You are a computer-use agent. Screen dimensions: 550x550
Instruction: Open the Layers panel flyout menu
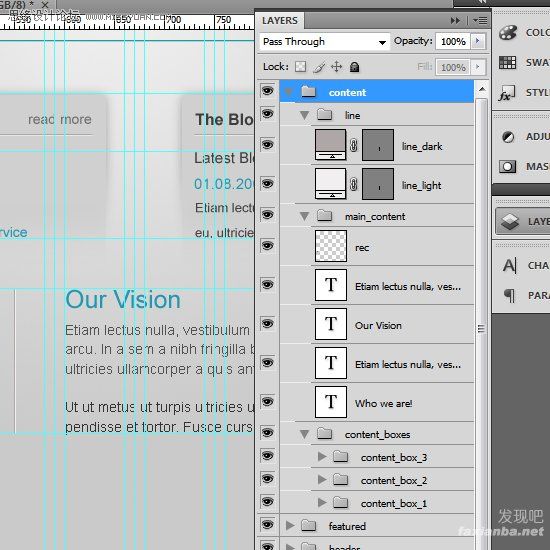point(480,21)
